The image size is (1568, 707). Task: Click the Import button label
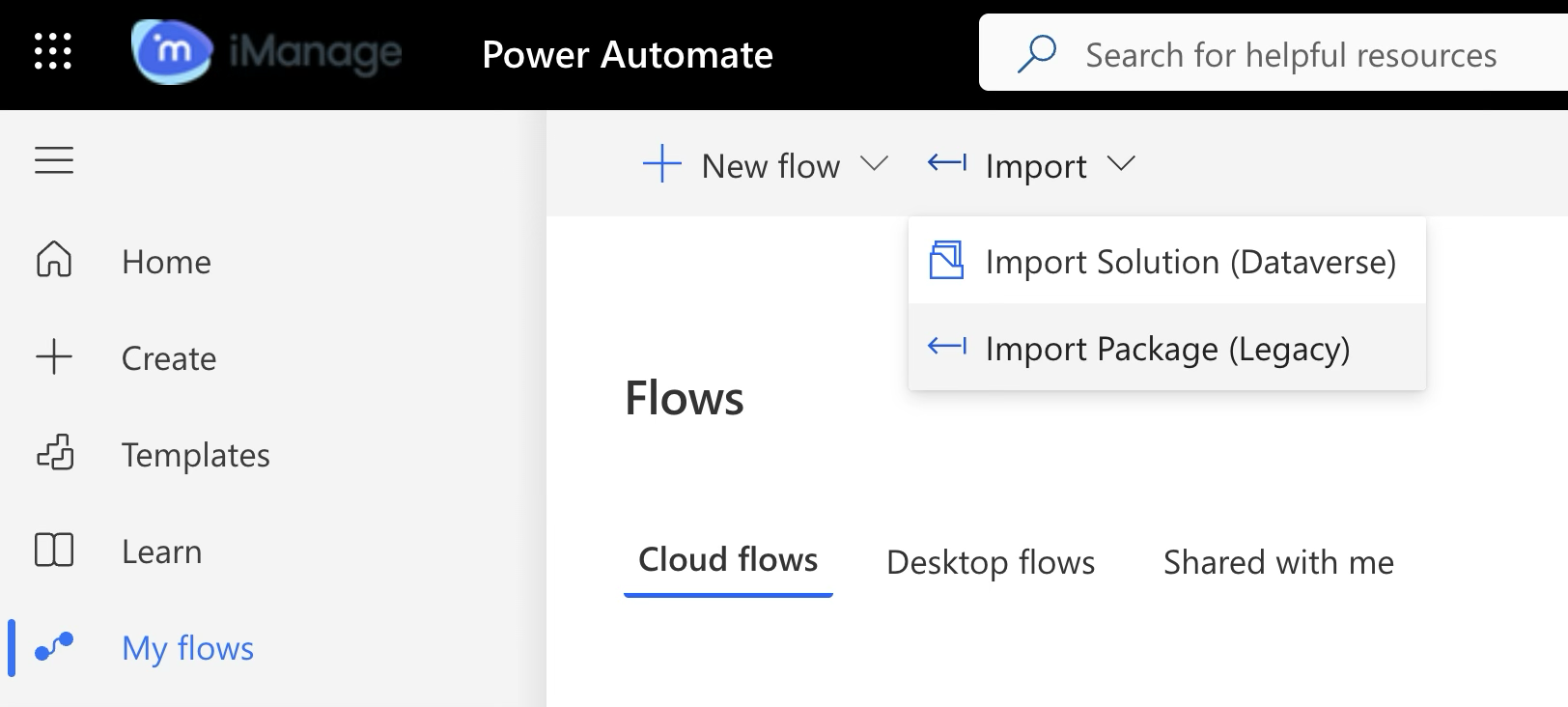[1036, 166]
